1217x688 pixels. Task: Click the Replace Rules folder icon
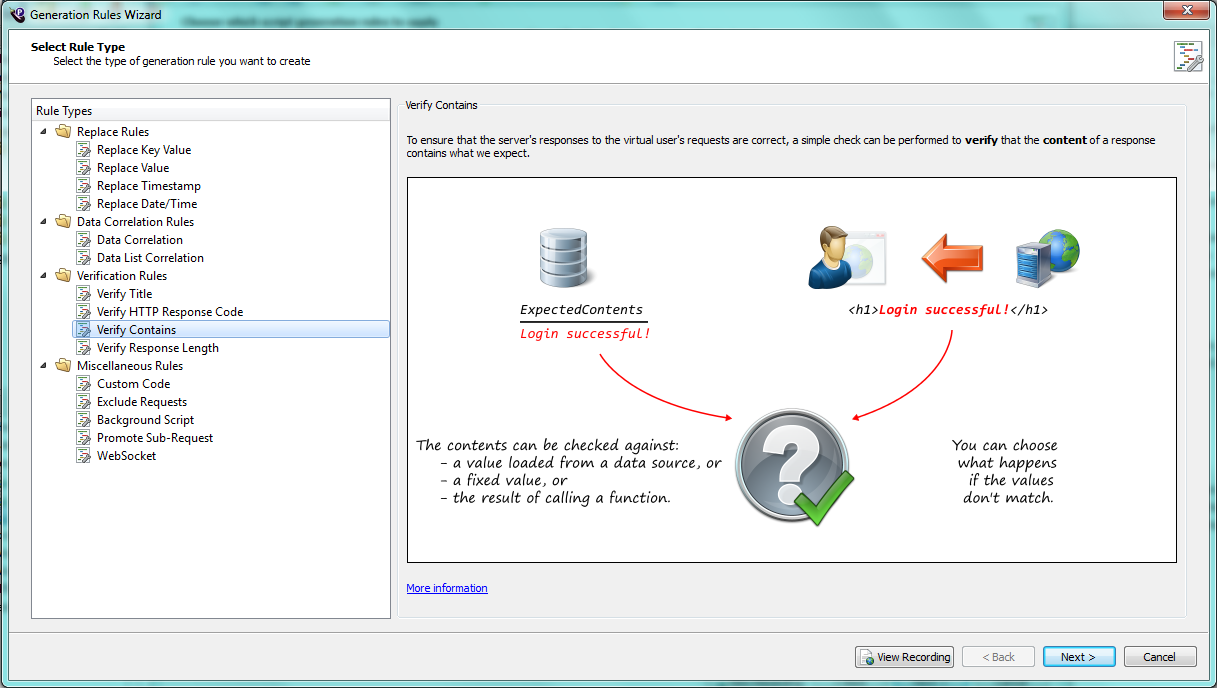coord(64,132)
